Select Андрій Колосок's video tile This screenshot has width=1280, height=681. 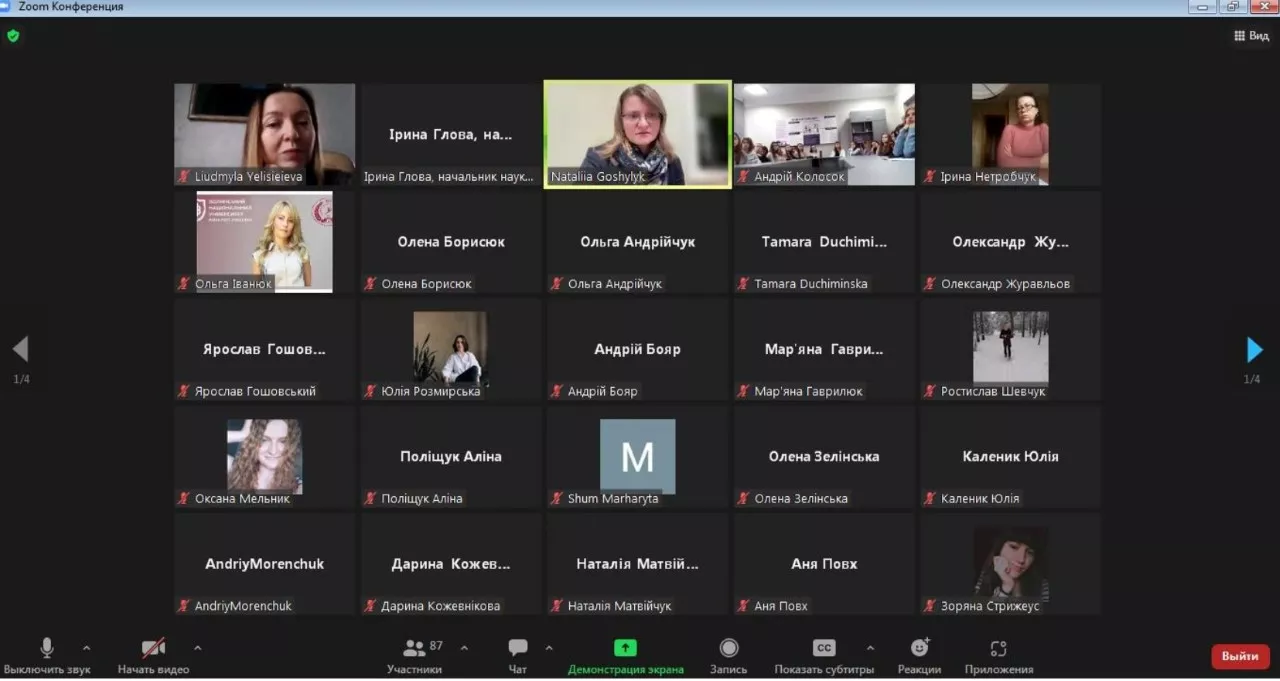tap(824, 134)
